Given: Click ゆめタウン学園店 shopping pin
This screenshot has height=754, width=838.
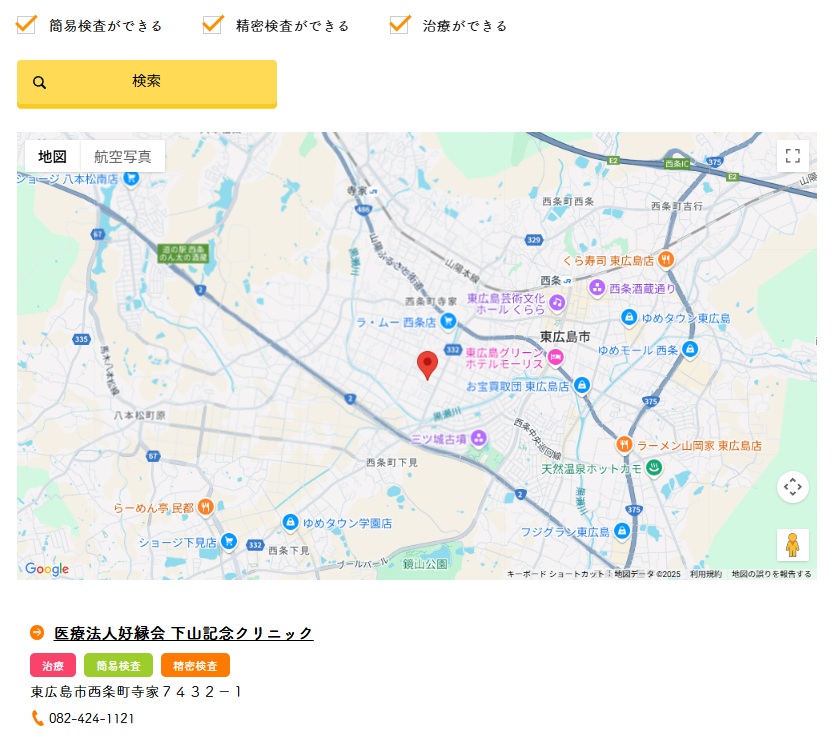Looking at the screenshot, I should pyautogui.click(x=290, y=522).
